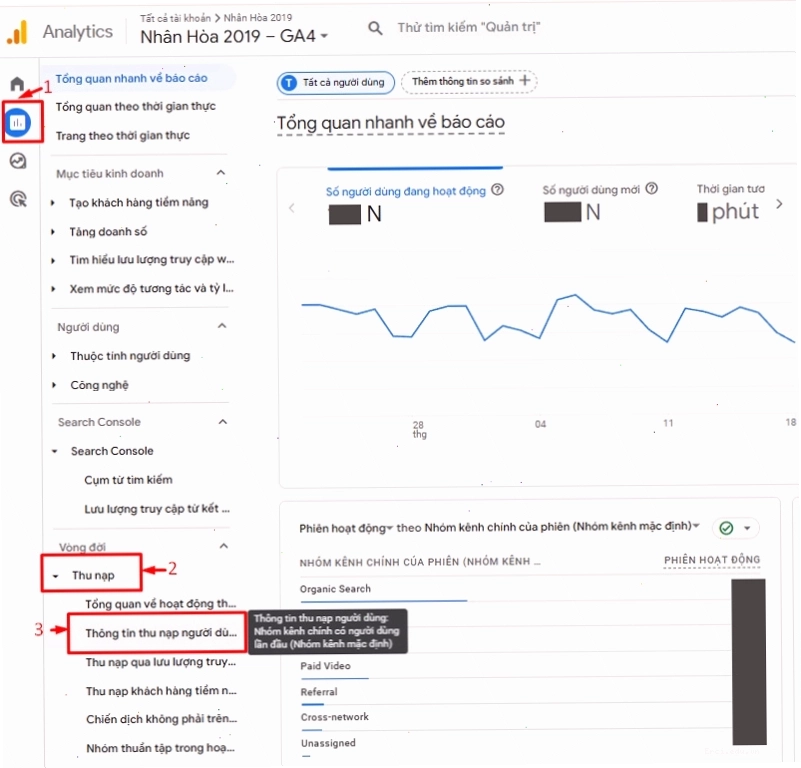Click the green check status icon
801x768 pixels.
click(x=726, y=528)
